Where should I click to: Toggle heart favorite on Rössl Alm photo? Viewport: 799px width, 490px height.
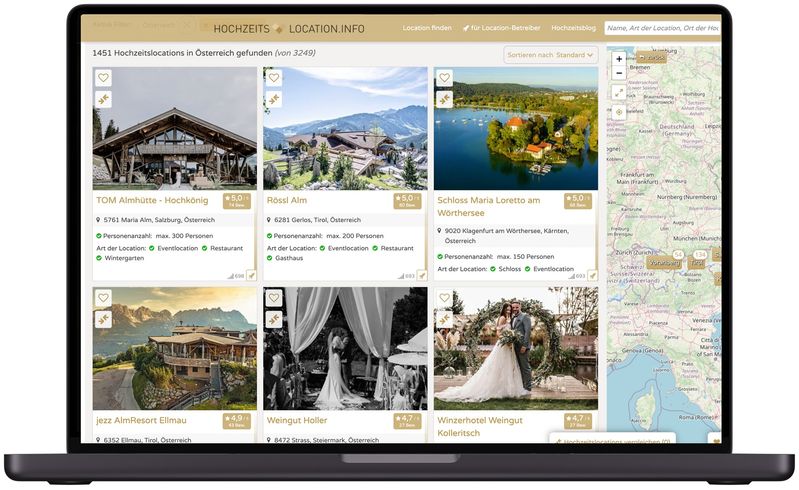[274, 78]
